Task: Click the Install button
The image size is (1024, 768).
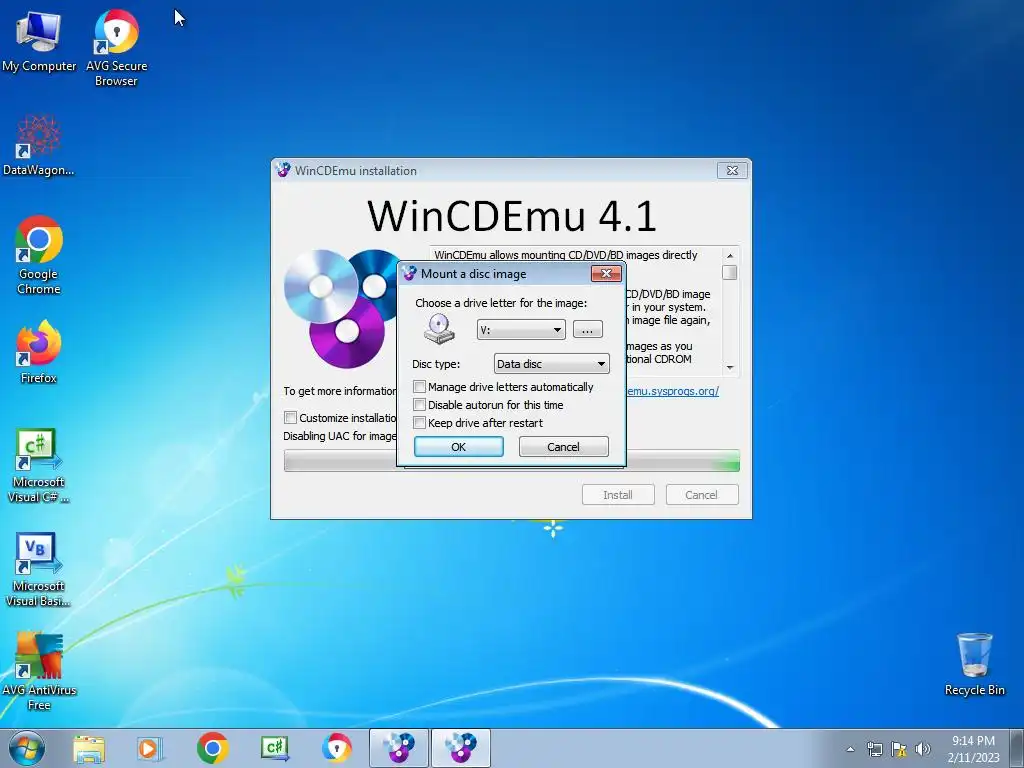Action: (618, 494)
